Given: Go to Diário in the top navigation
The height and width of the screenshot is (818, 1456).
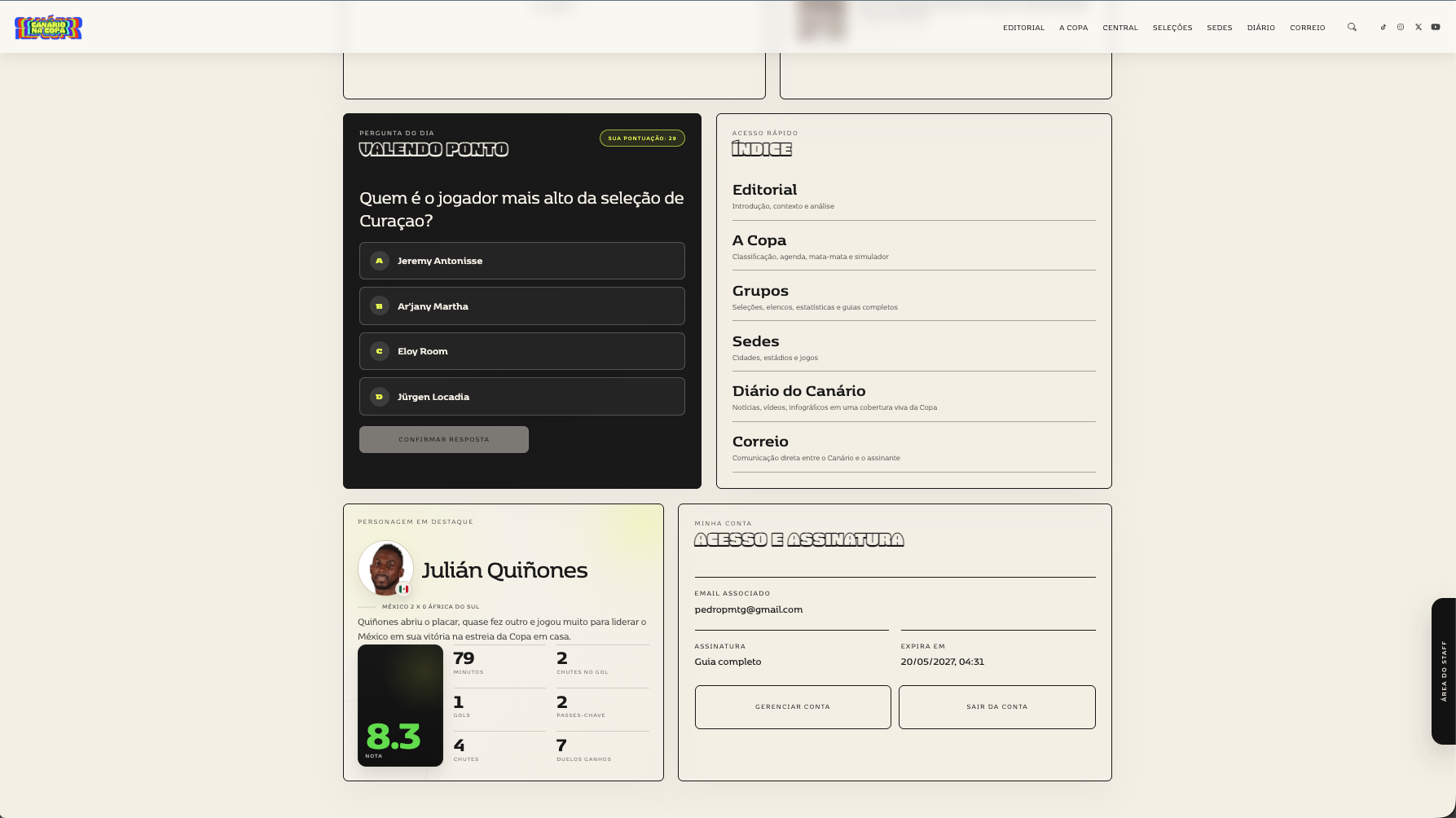Looking at the screenshot, I should click(x=1260, y=28).
